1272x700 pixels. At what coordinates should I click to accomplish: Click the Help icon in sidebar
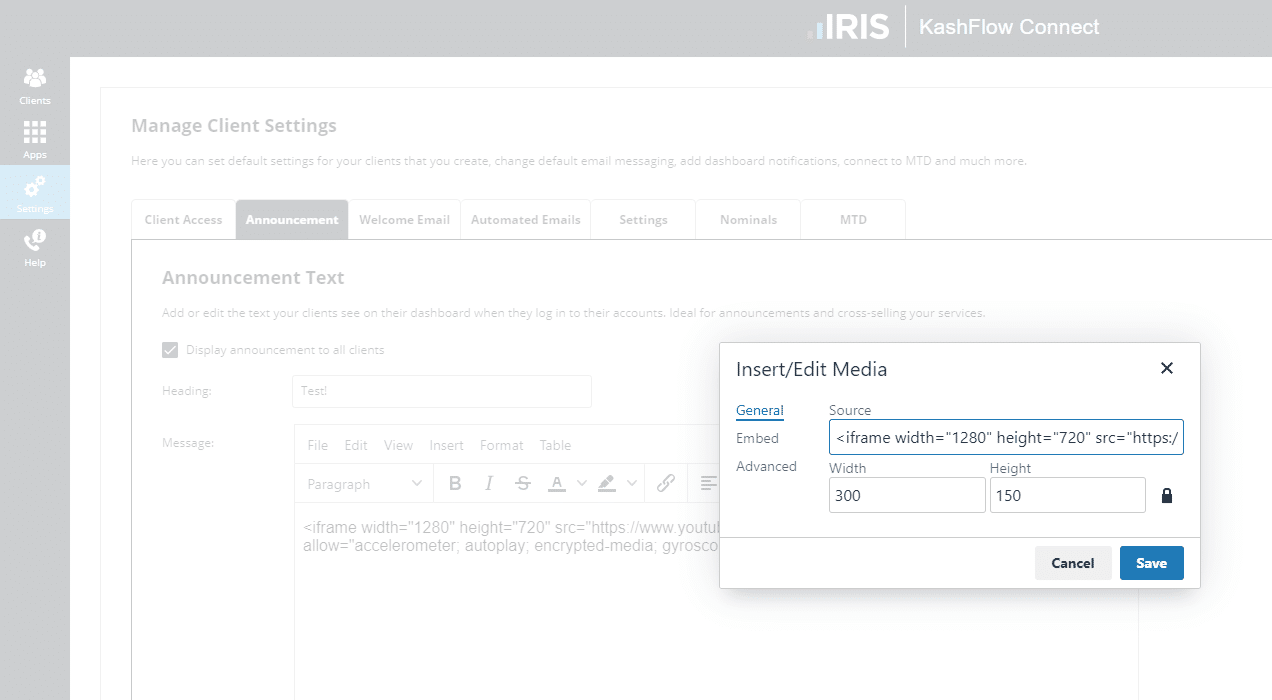tap(35, 248)
